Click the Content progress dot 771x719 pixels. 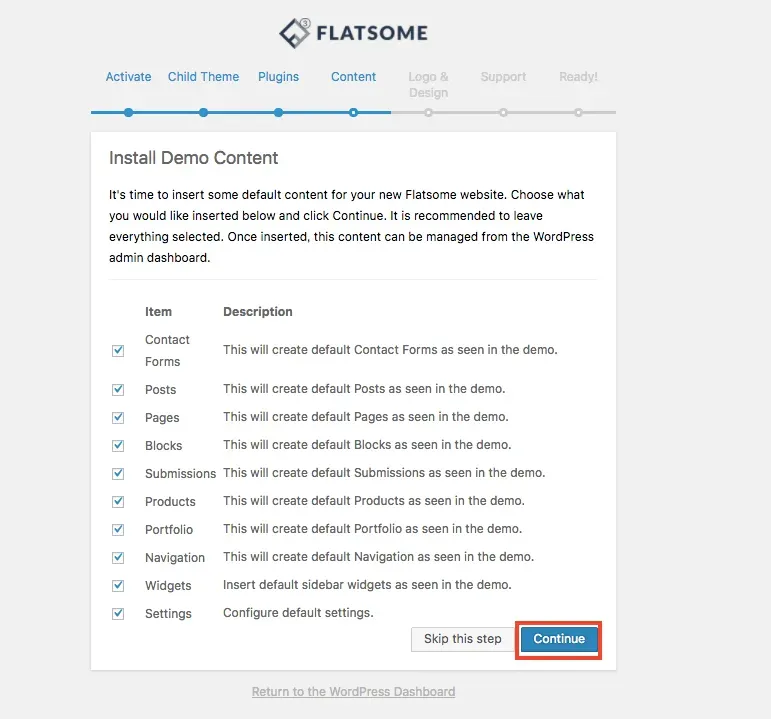coord(353,113)
